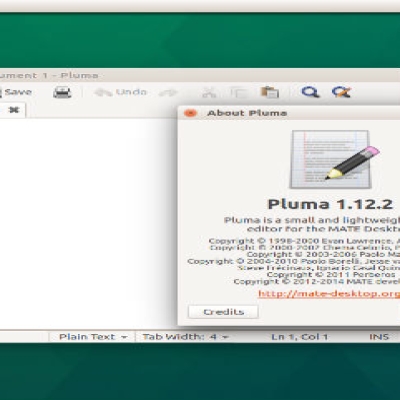Click the Ln 1, Col 1 status text
This screenshot has width=400, height=400.
coord(300,337)
